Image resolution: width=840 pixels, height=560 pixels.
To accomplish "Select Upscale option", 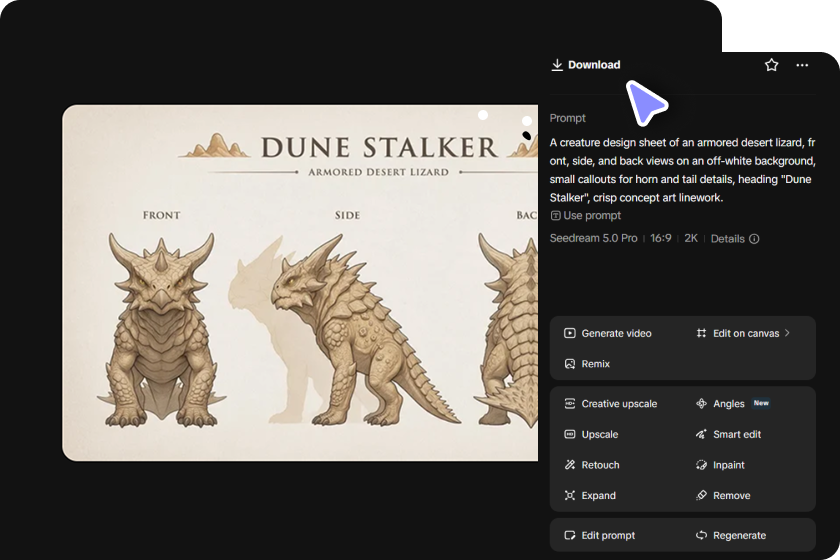I will (x=591, y=435).
